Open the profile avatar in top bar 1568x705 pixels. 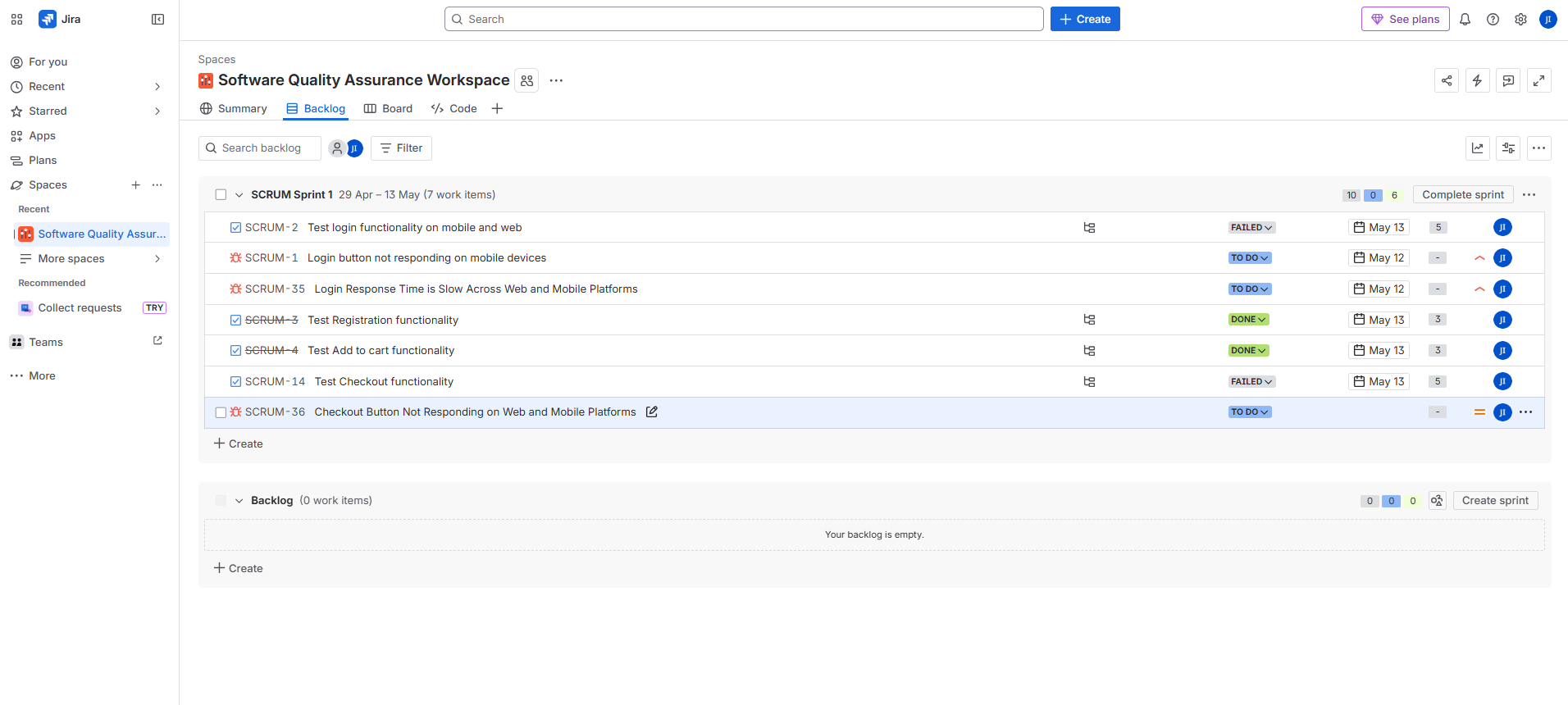pos(1547,19)
